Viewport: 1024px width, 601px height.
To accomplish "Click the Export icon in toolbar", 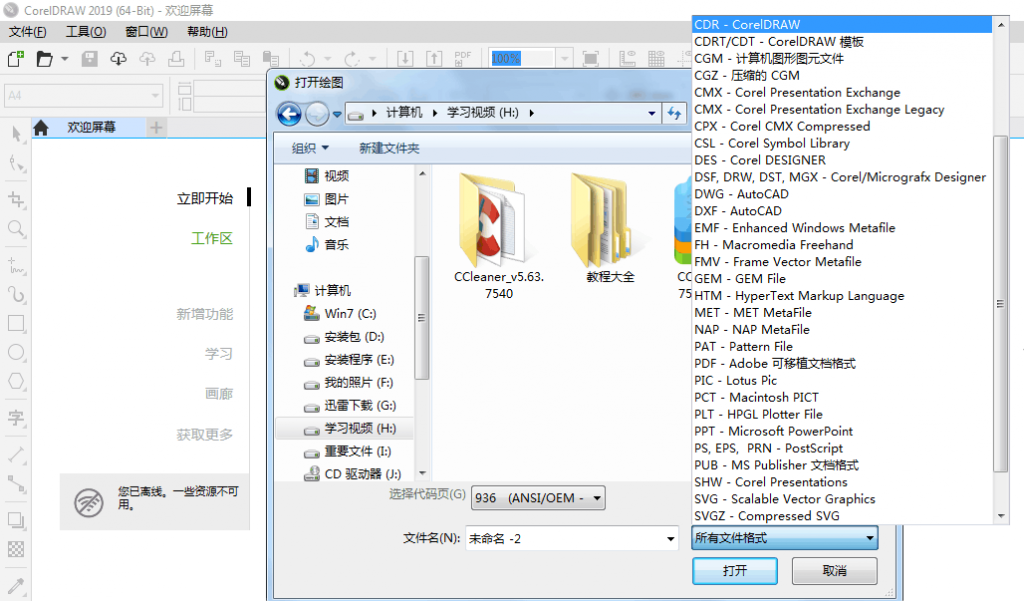I will [x=434, y=59].
